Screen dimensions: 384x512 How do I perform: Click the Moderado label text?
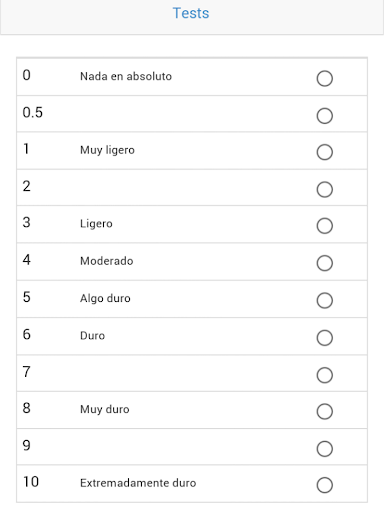click(x=107, y=261)
